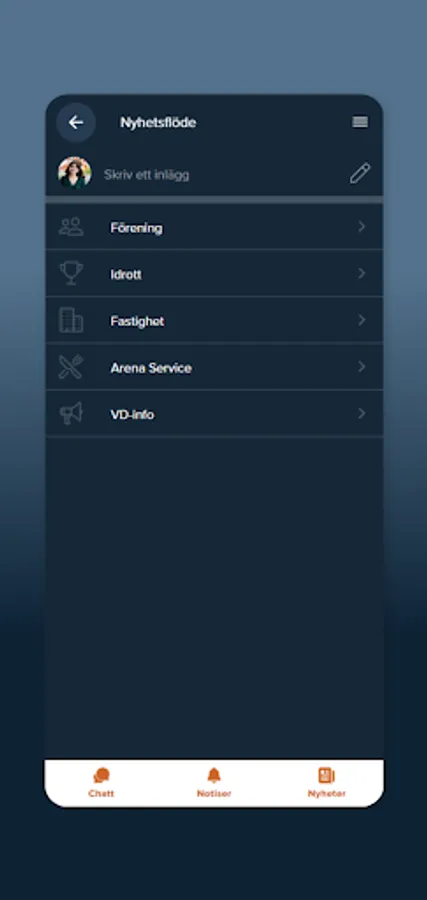Click the Förening people icon

click(x=71, y=227)
